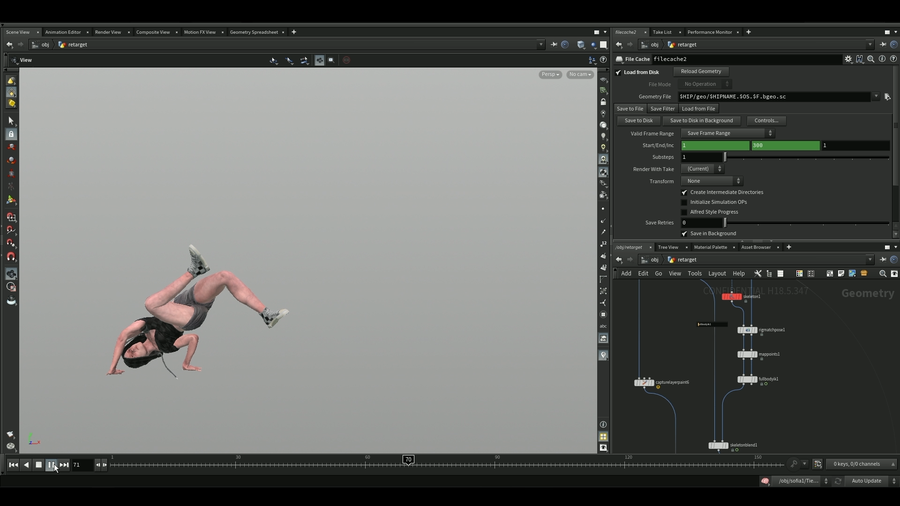Select the fullbodyik1 node
Viewport: 900px width, 506px height.
[x=747, y=380]
